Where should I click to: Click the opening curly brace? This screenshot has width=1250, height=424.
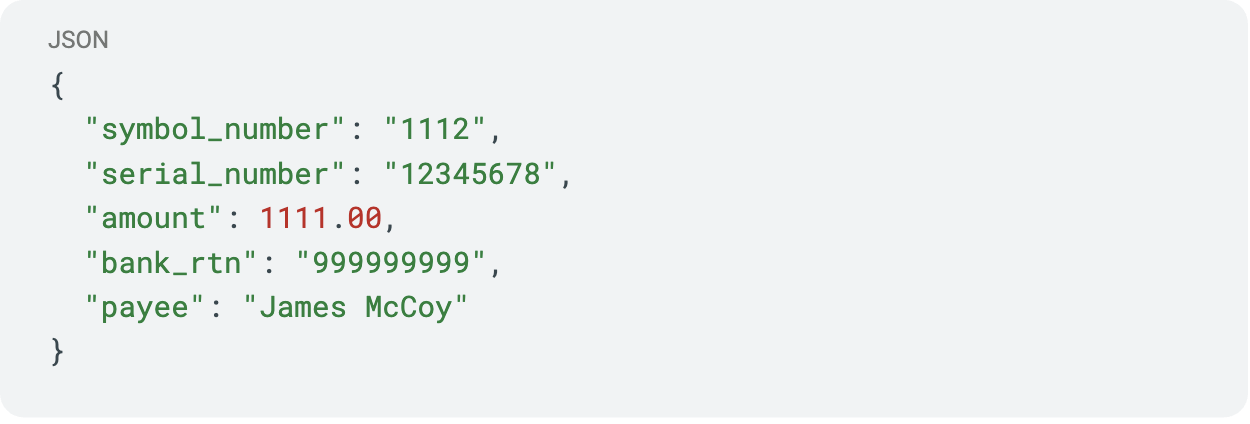[57, 86]
